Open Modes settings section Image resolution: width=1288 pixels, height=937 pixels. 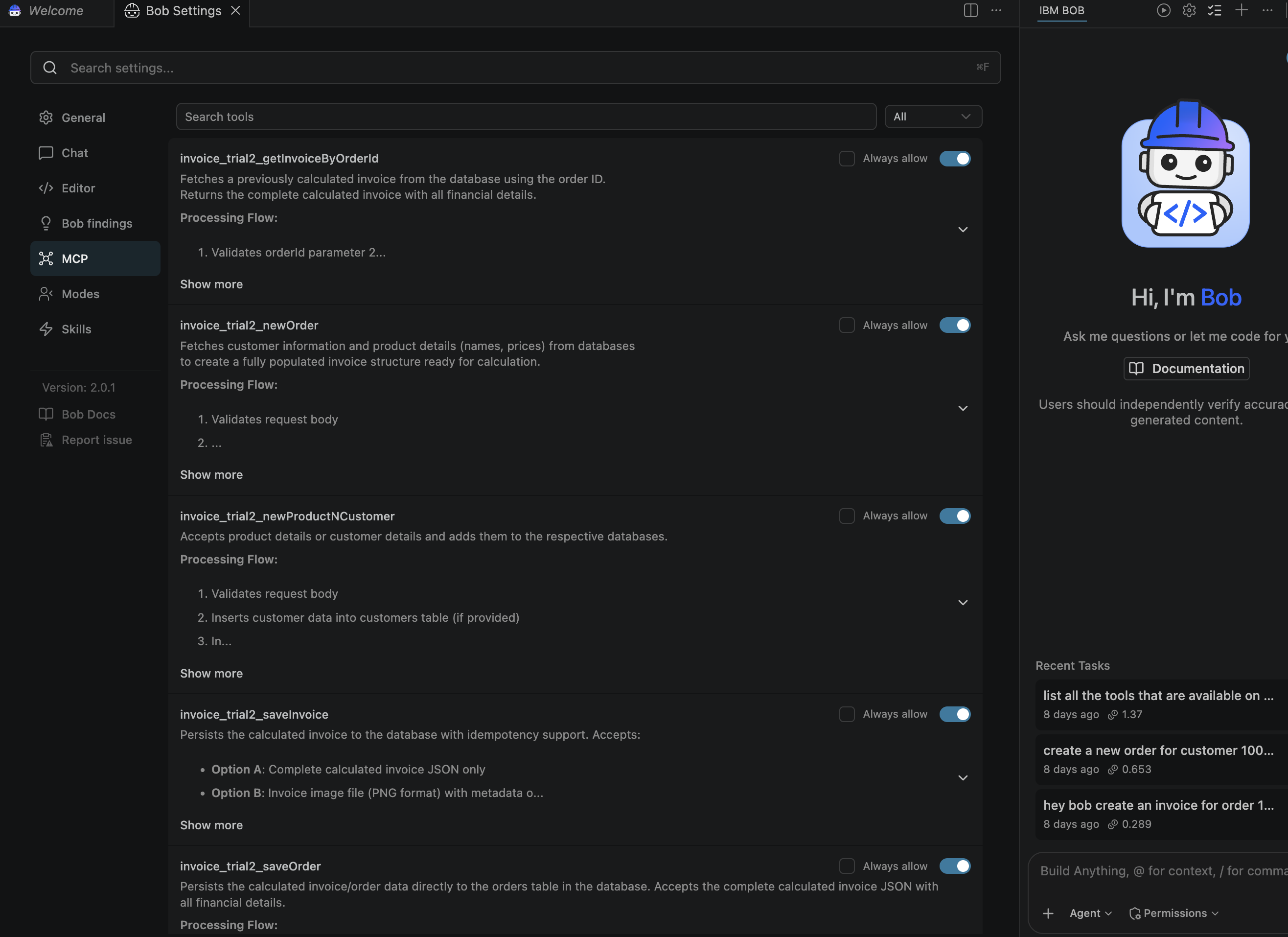(x=95, y=294)
